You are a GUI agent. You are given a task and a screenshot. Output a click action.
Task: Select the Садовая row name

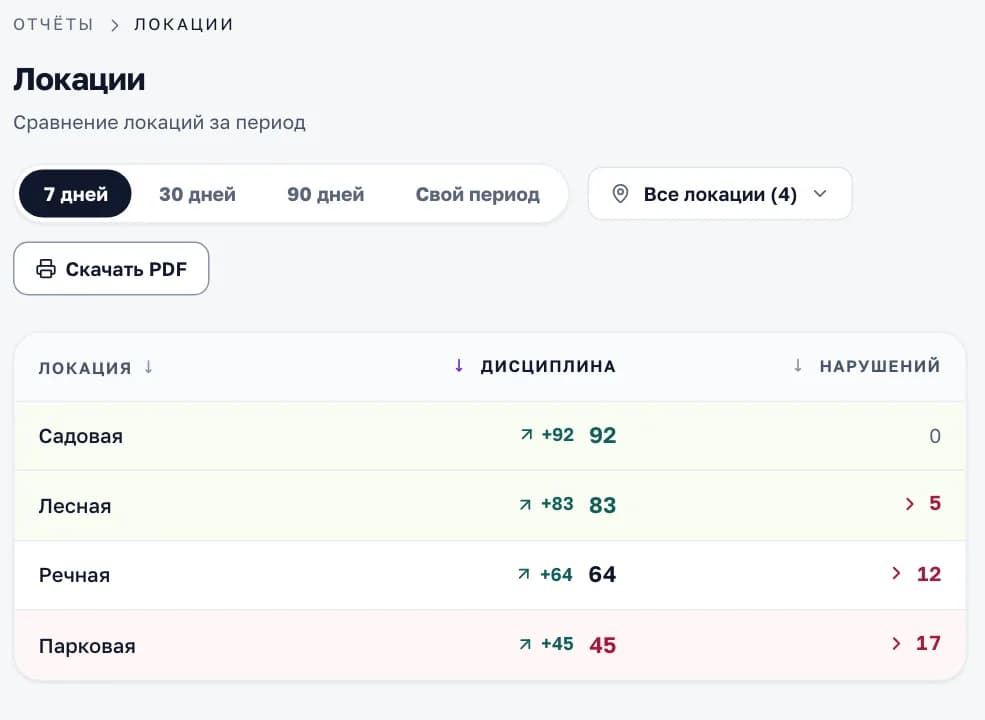click(80, 436)
